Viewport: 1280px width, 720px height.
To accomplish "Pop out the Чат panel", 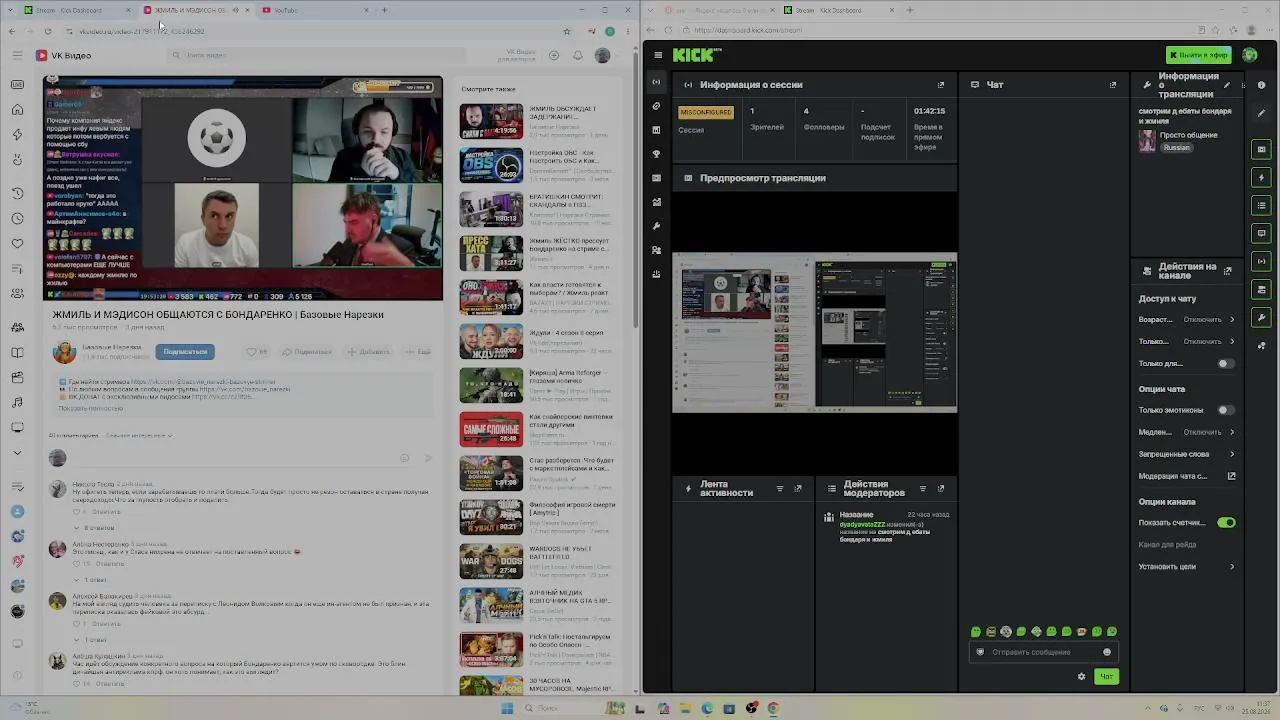I will [1113, 85].
